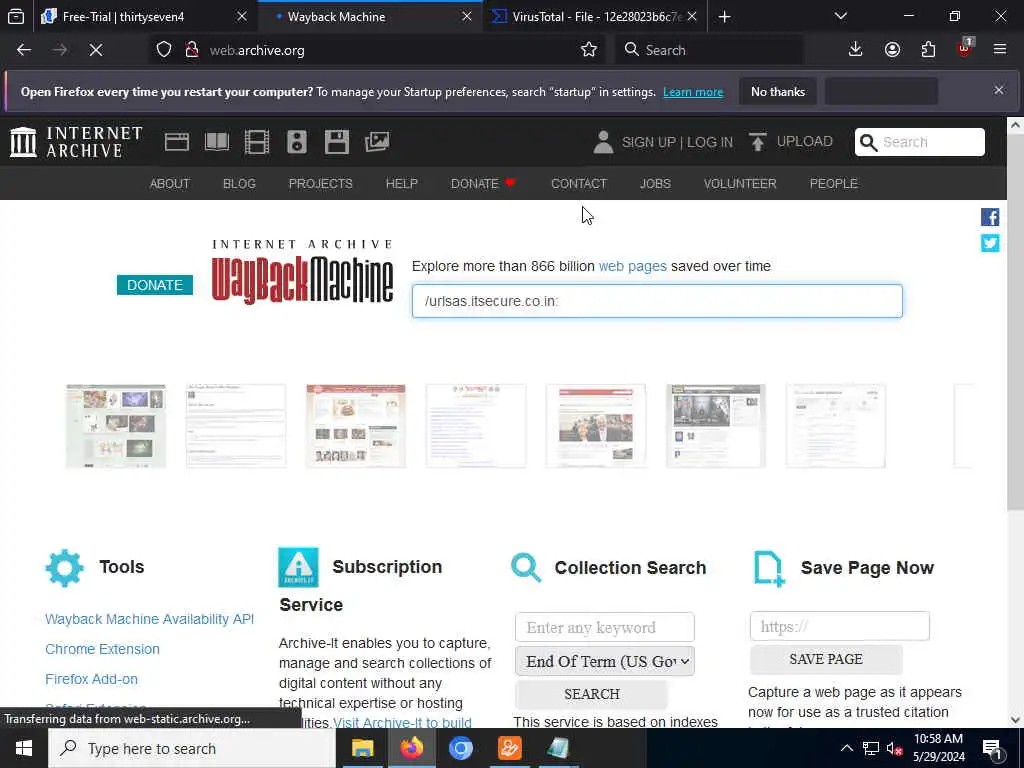Share page on Twitter
Screen dimensions: 1024x768
click(990, 243)
